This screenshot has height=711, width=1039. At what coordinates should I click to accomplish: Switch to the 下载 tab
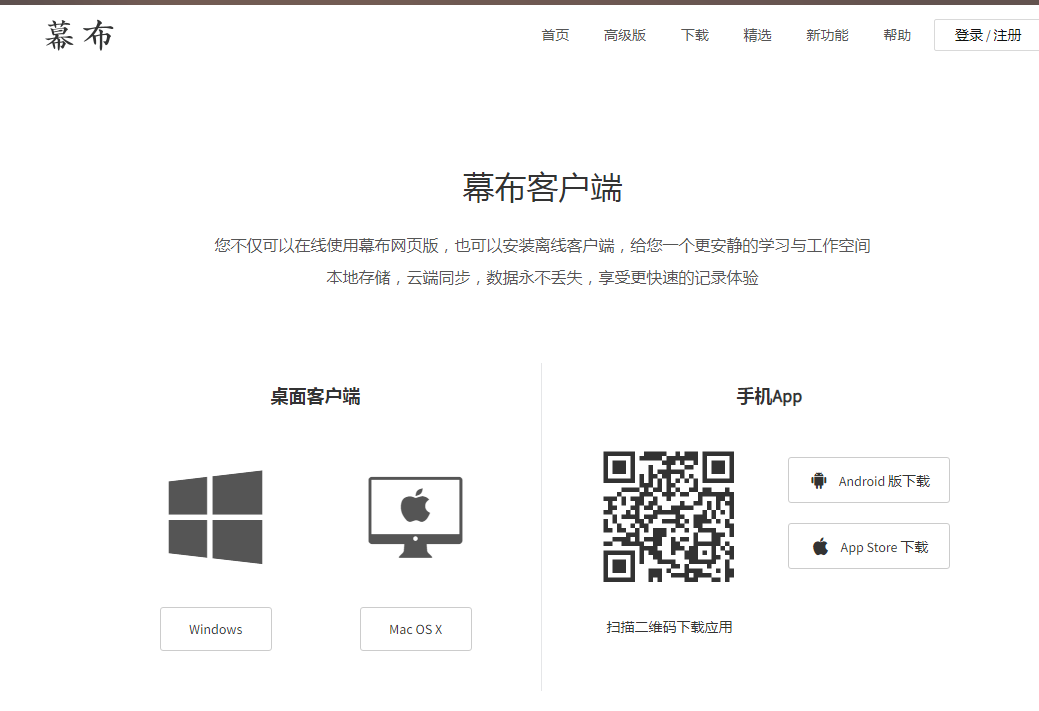point(695,34)
